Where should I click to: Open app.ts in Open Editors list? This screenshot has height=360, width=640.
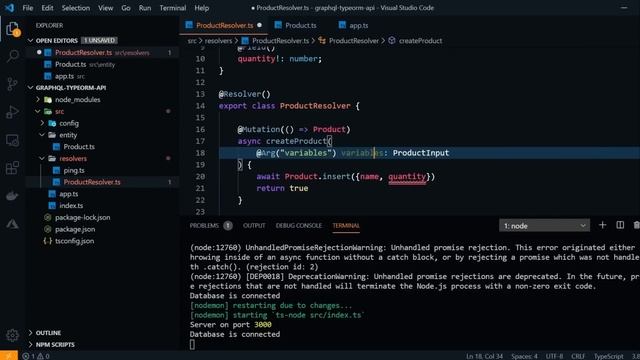click(x=102, y=76)
